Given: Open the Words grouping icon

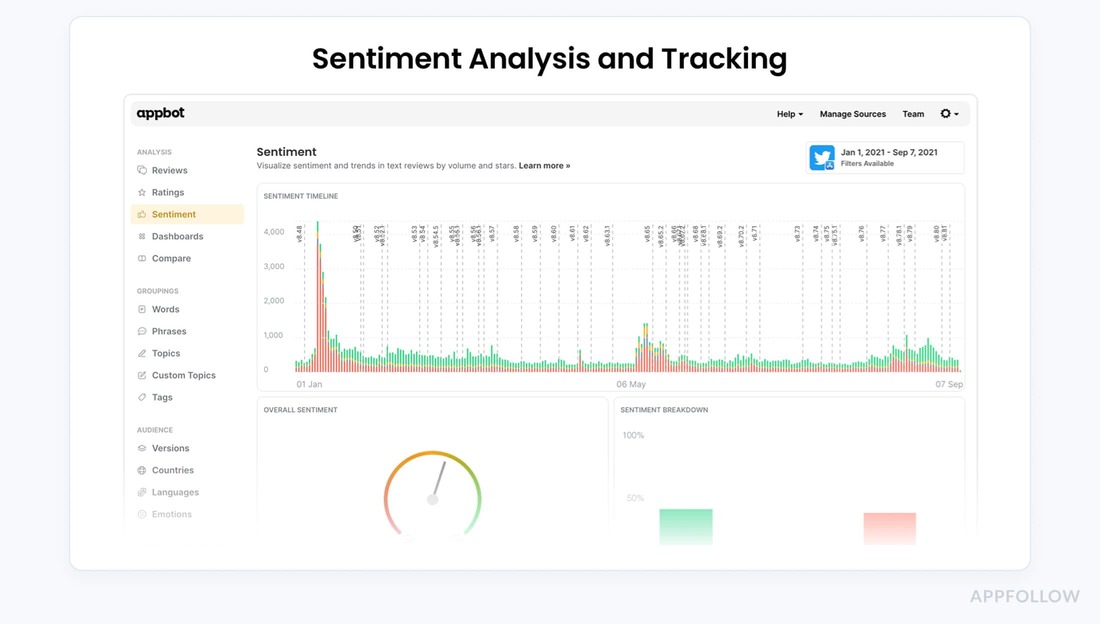Looking at the screenshot, I should (x=143, y=309).
